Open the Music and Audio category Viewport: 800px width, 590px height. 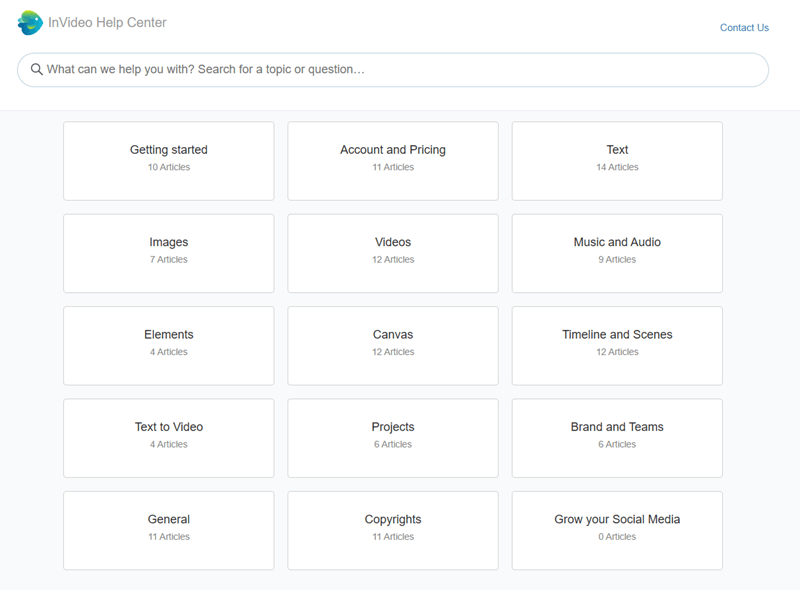pyautogui.click(x=617, y=253)
